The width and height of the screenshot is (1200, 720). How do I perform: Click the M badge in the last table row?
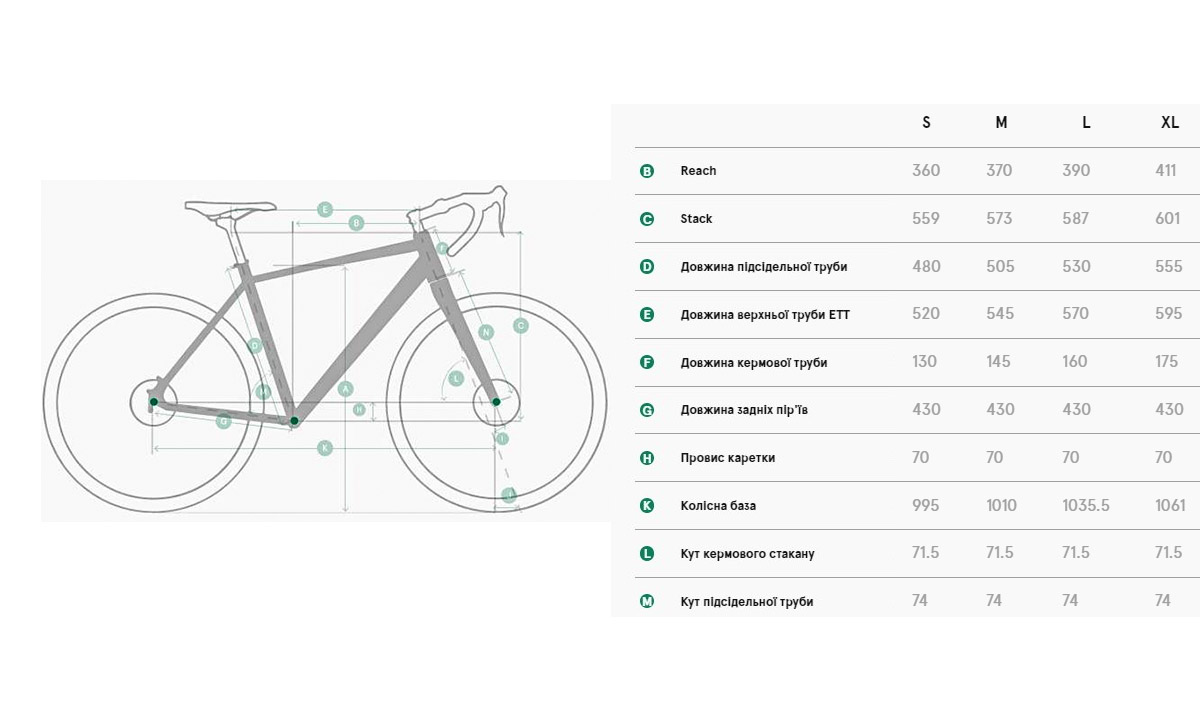647,601
